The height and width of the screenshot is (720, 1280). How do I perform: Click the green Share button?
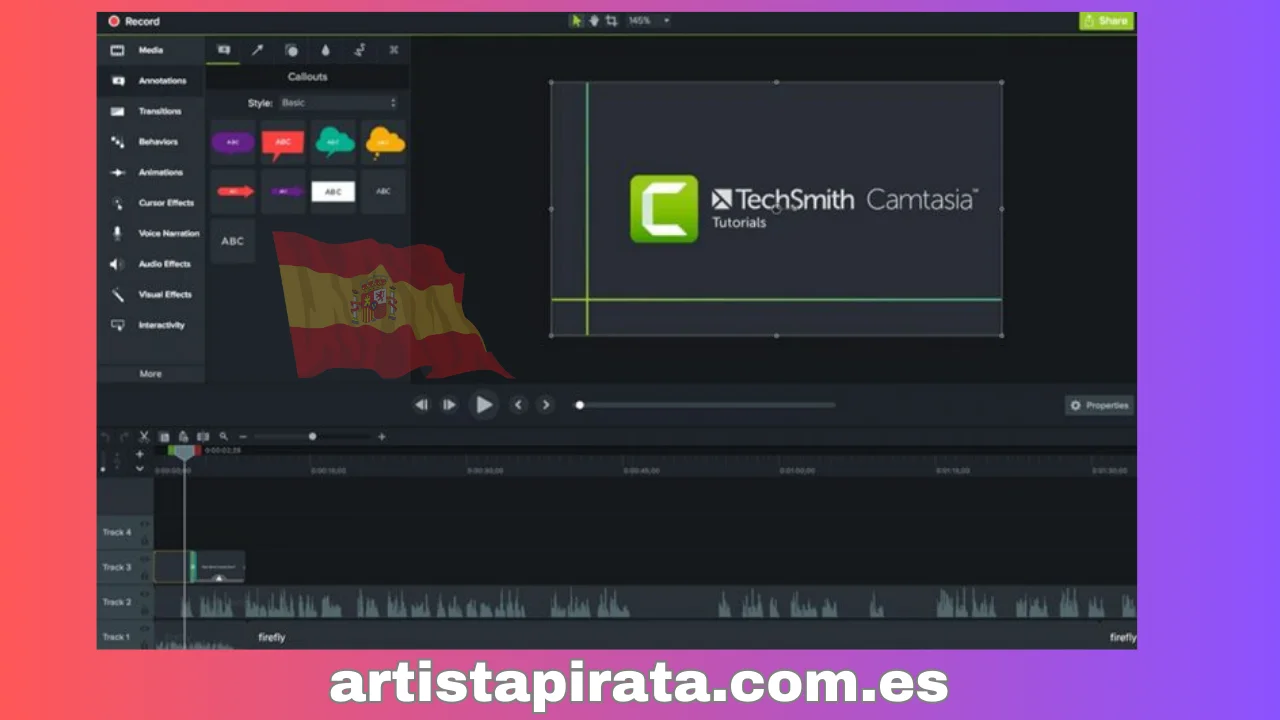1106,21
